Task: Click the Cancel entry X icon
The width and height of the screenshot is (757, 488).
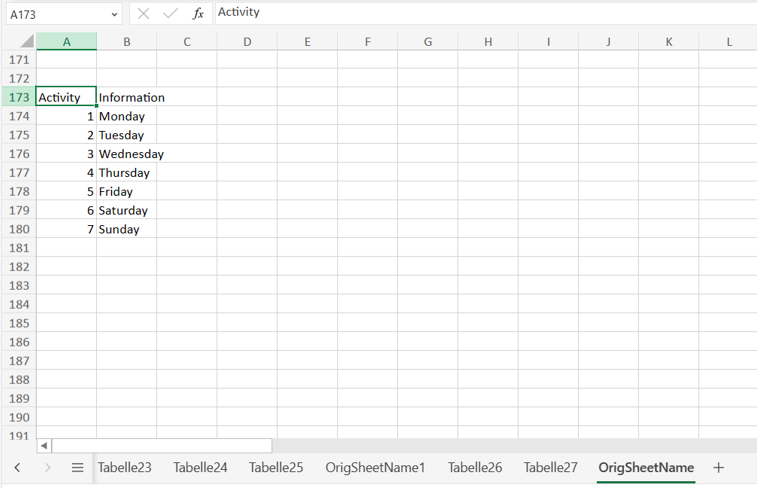Action: [143, 14]
